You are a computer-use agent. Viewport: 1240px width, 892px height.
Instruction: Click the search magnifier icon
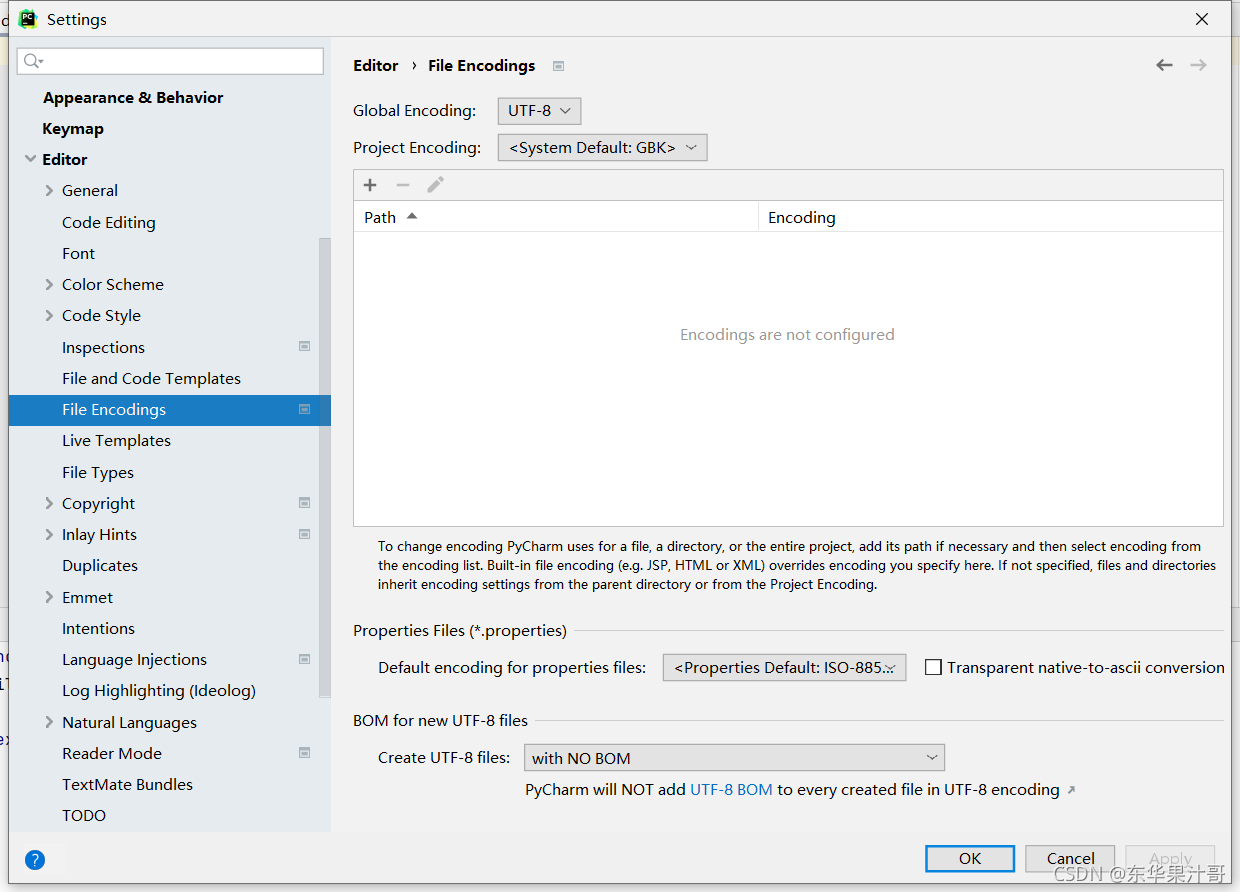(x=33, y=61)
